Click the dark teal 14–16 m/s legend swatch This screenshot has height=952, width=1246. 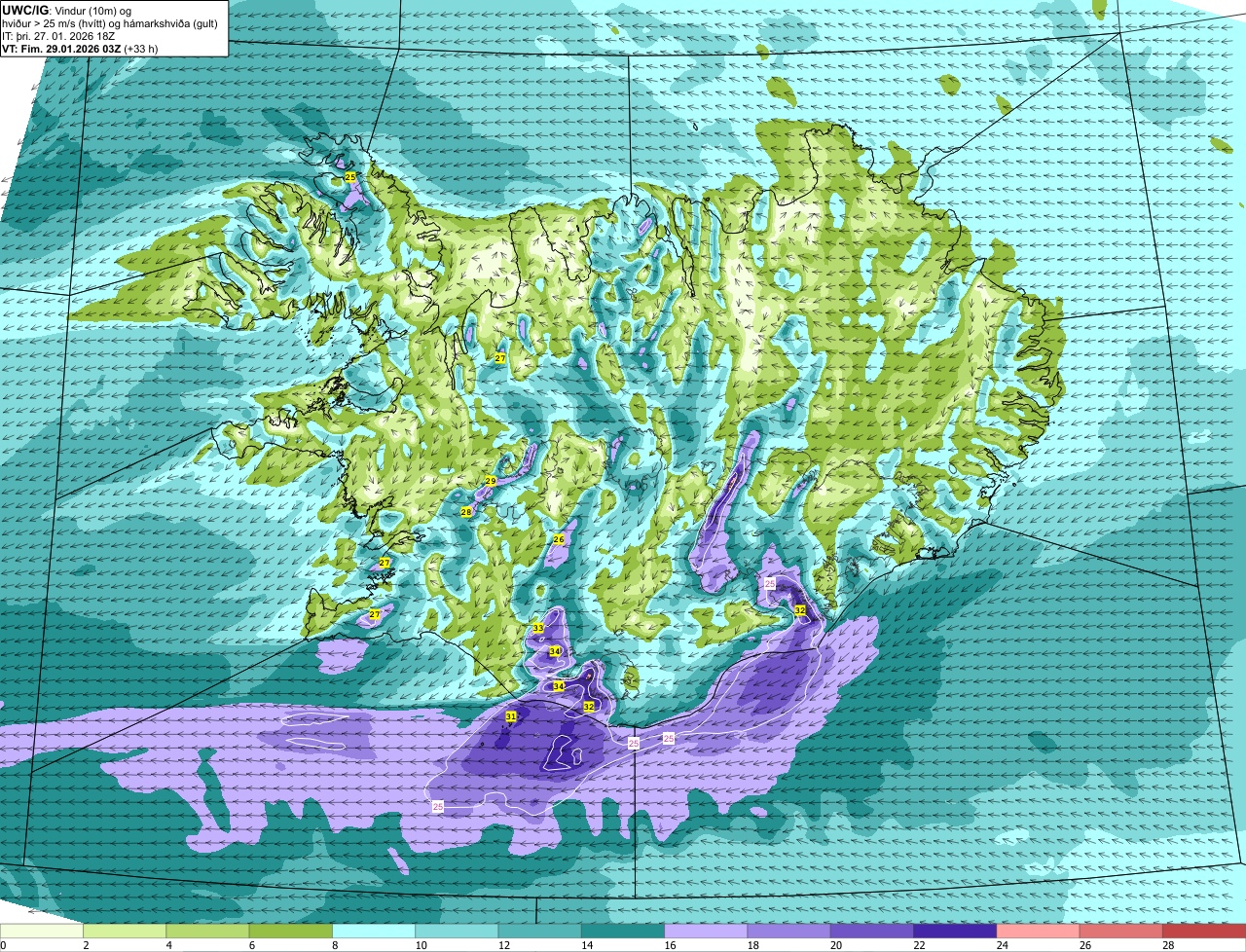pos(623,931)
